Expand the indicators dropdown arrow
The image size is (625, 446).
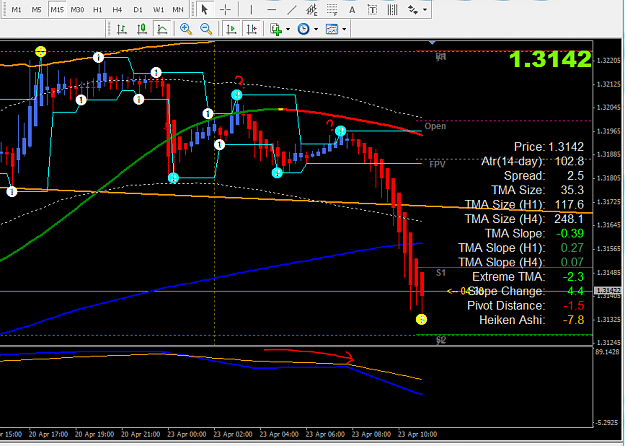pos(288,29)
